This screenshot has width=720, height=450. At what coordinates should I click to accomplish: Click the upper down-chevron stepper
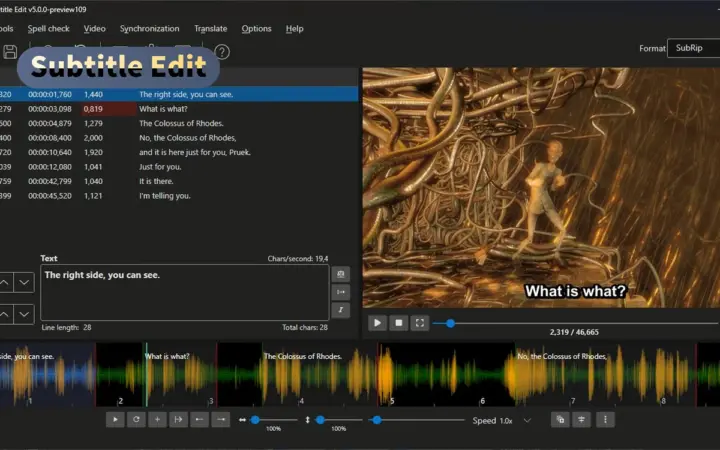point(24,282)
